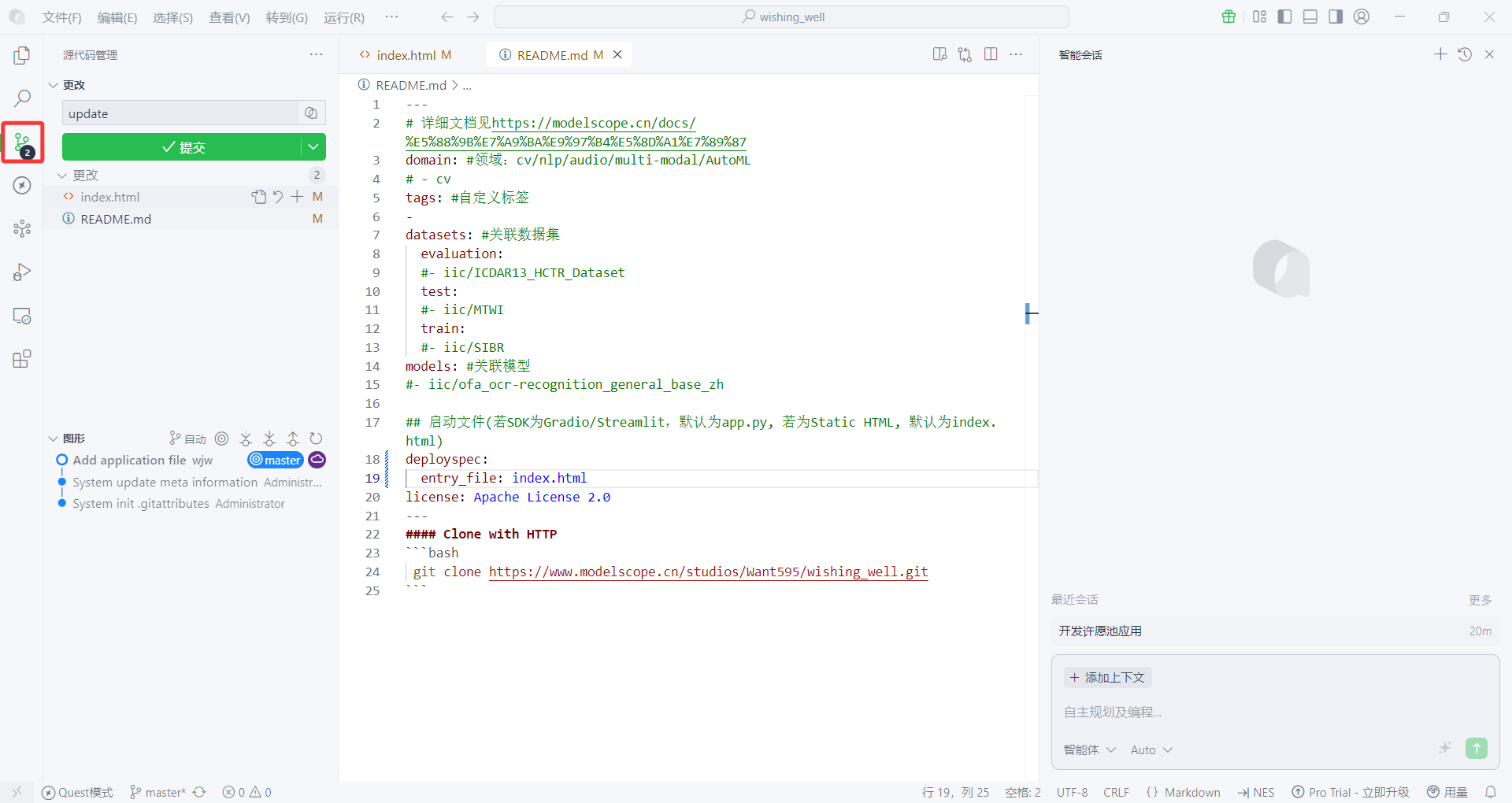Viewport: 1512px width, 803px height.
Task: Open the Remote Explorer view
Action: pos(22,316)
